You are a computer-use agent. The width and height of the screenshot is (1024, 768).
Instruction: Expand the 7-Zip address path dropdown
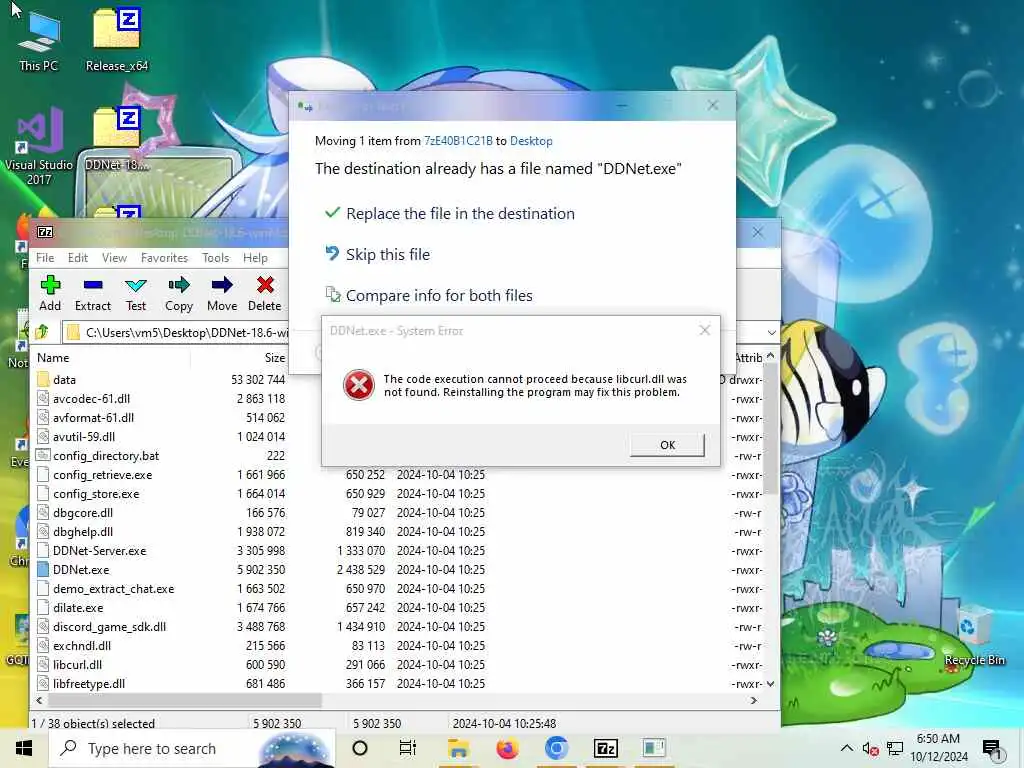771,332
